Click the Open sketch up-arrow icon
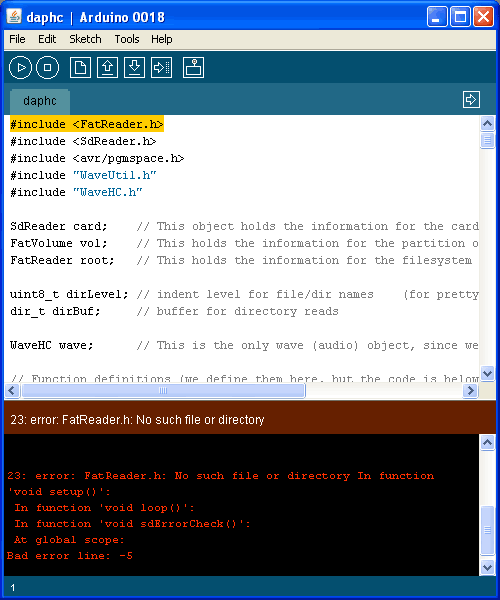 click(x=107, y=68)
